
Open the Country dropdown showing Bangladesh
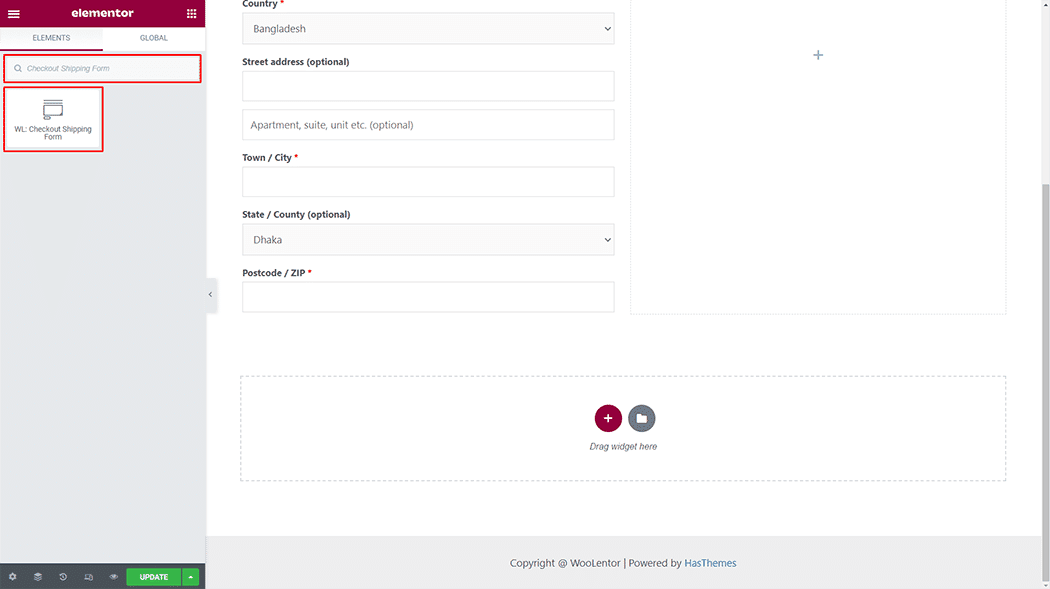pos(428,29)
